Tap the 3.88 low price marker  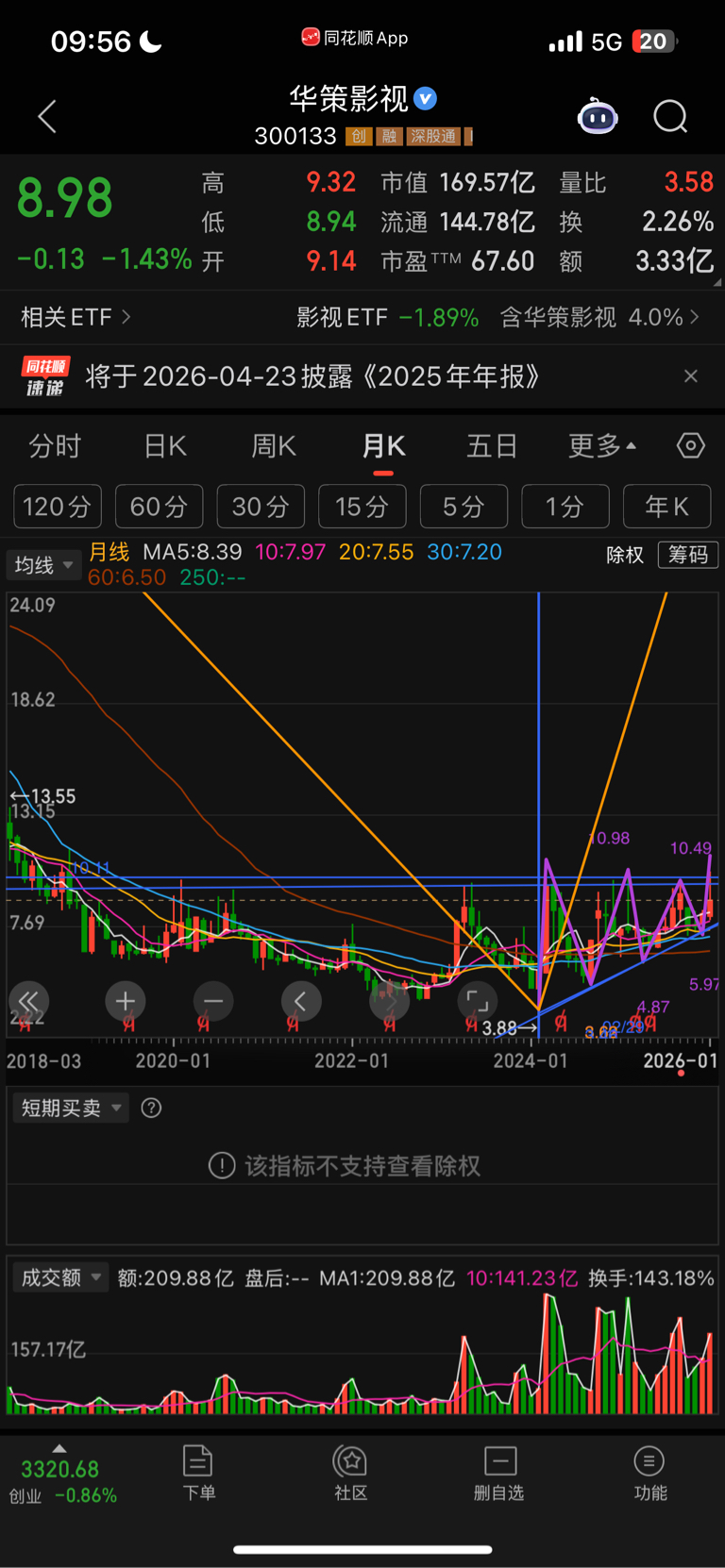(508, 1028)
